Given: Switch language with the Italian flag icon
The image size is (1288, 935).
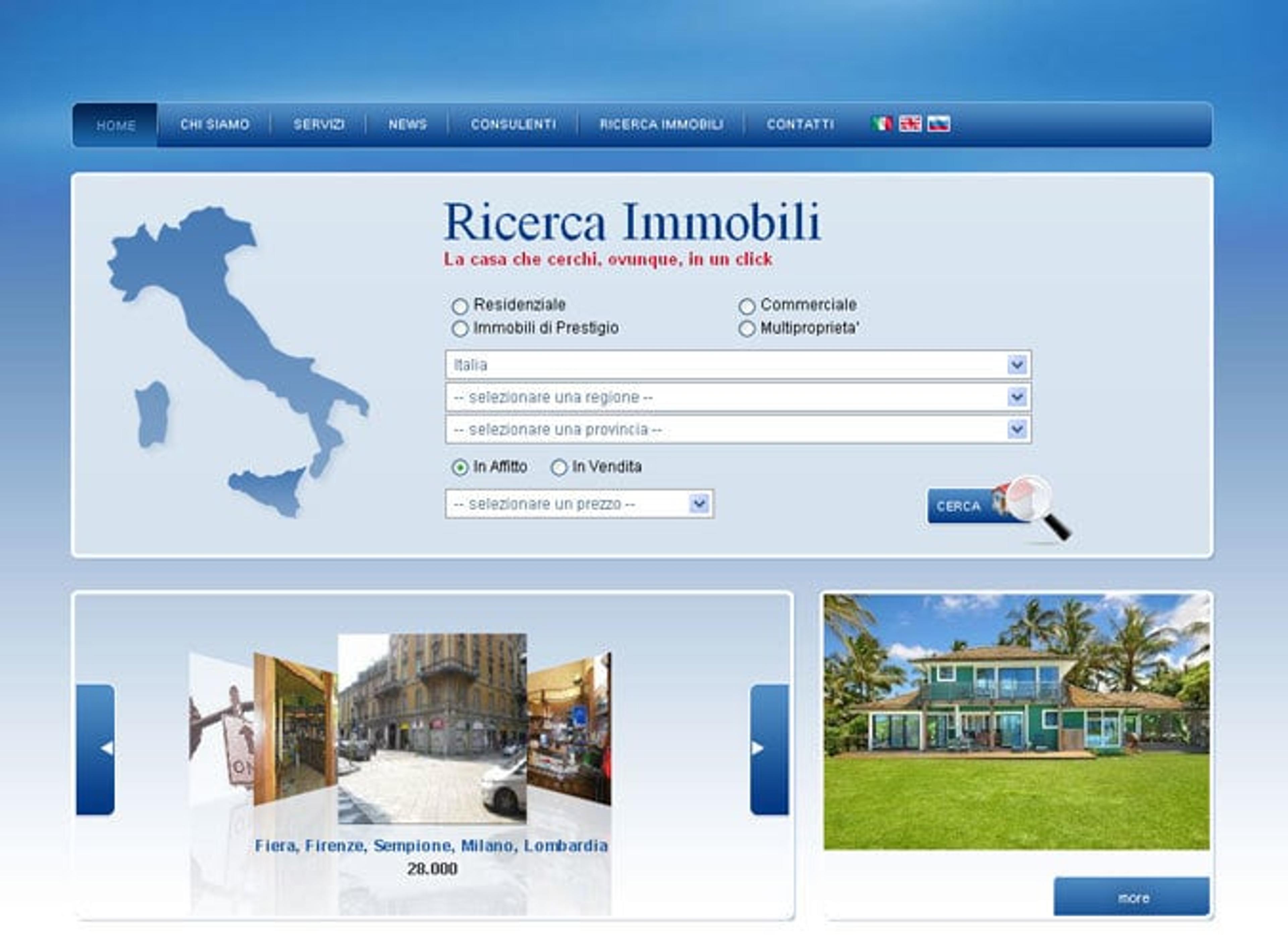Looking at the screenshot, I should [x=881, y=124].
